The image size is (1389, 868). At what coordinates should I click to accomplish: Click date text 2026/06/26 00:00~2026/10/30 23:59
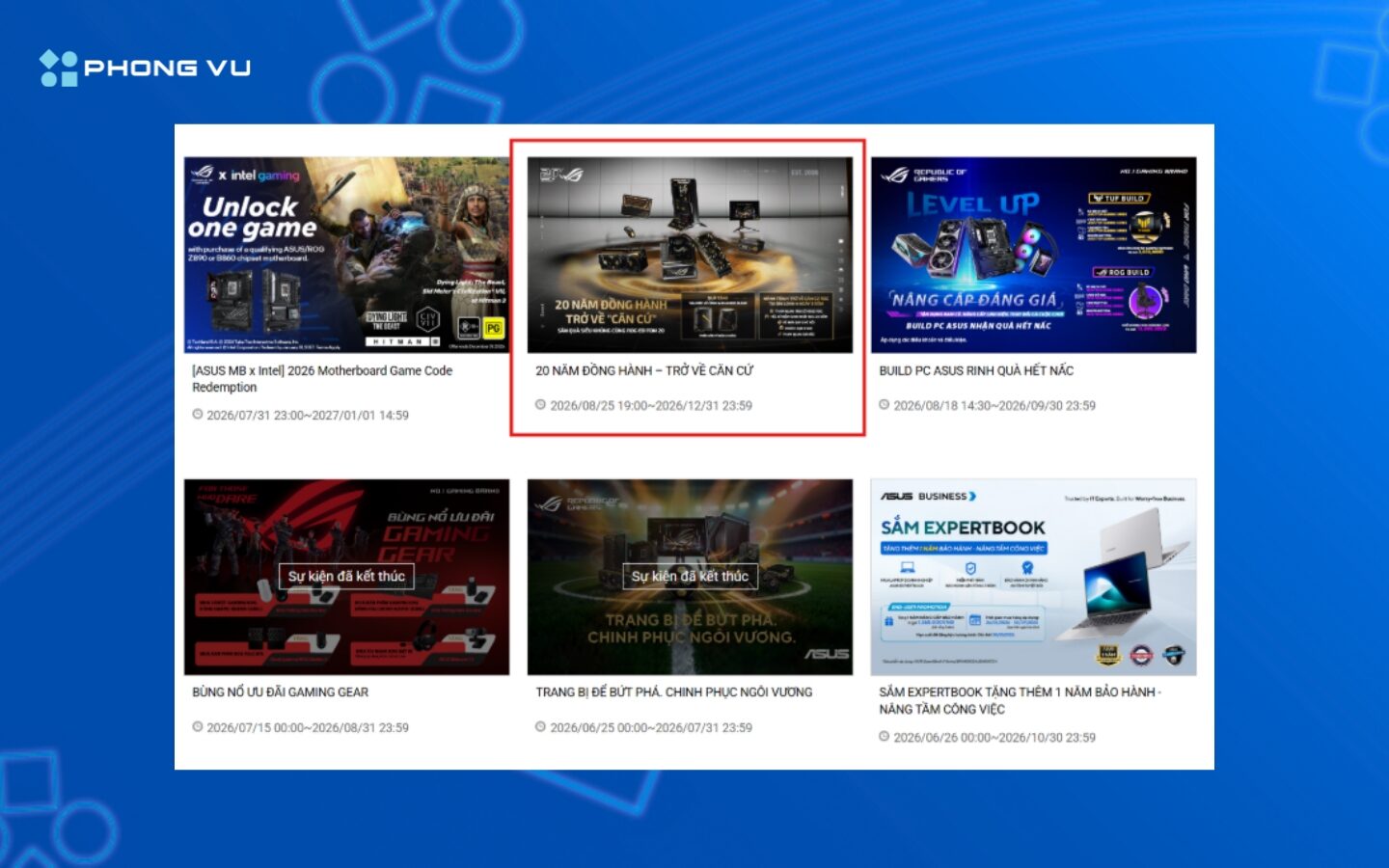coord(994,738)
